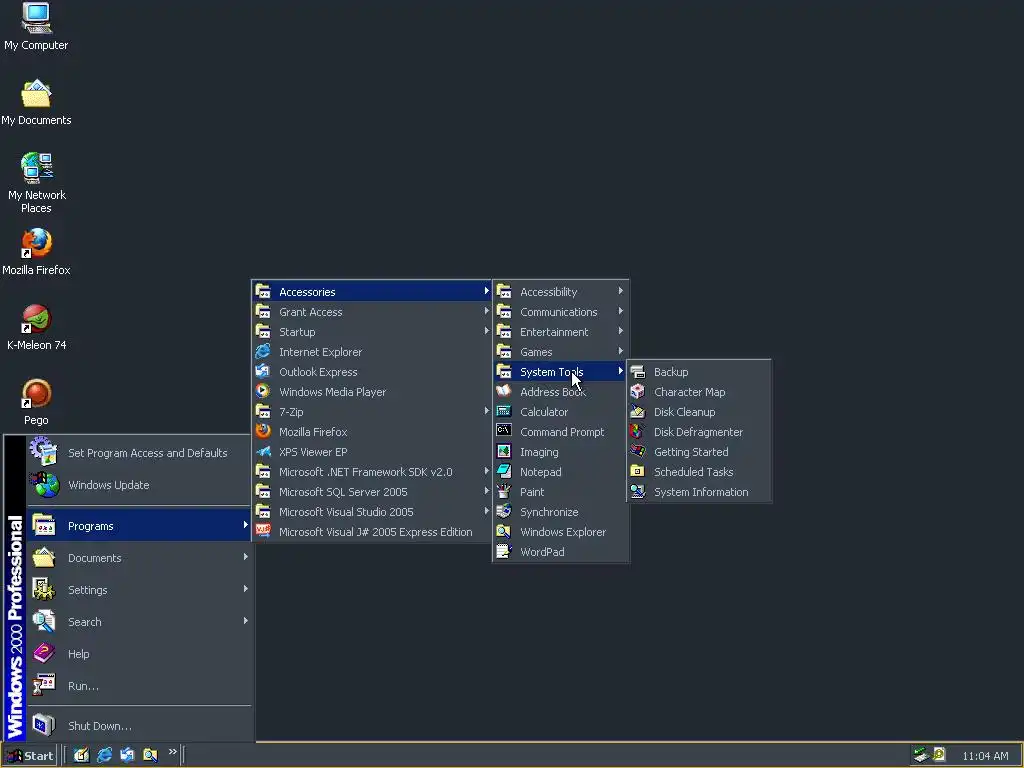This screenshot has width=1024, height=768.
Task: Launch WordPad from Accessories
Action: [x=560, y=551]
